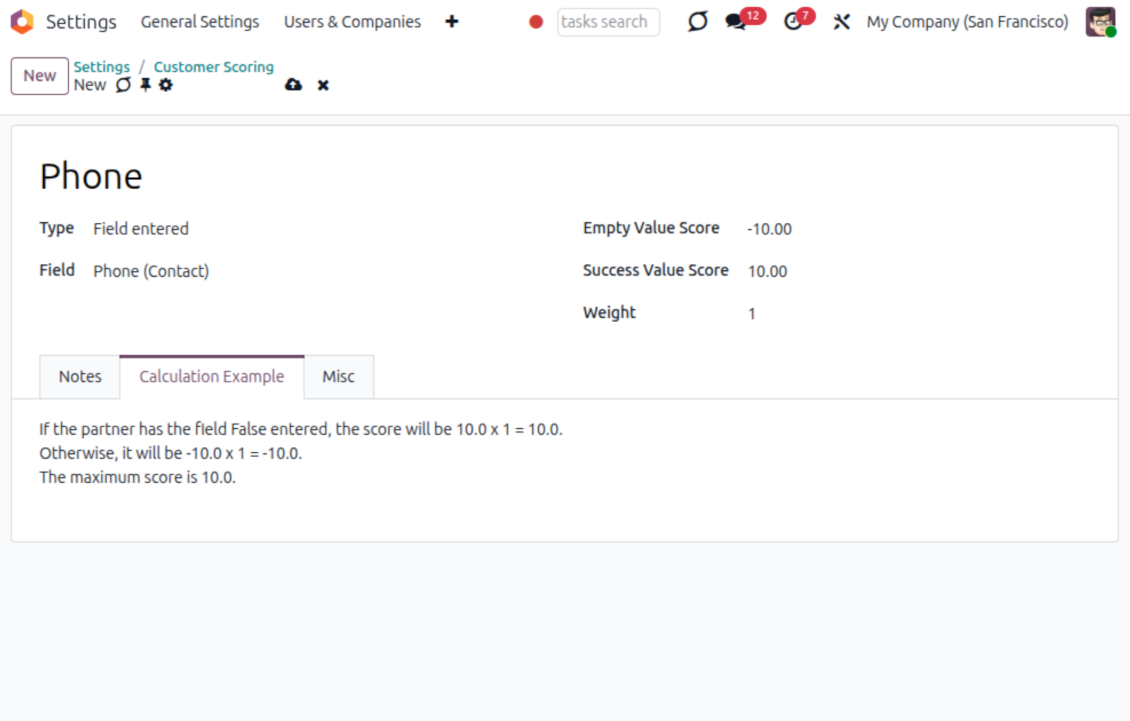Screen dimensions: 1130x721
Task: Open the My Company (San Francisco) switcher
Action: tap(967, 22)
